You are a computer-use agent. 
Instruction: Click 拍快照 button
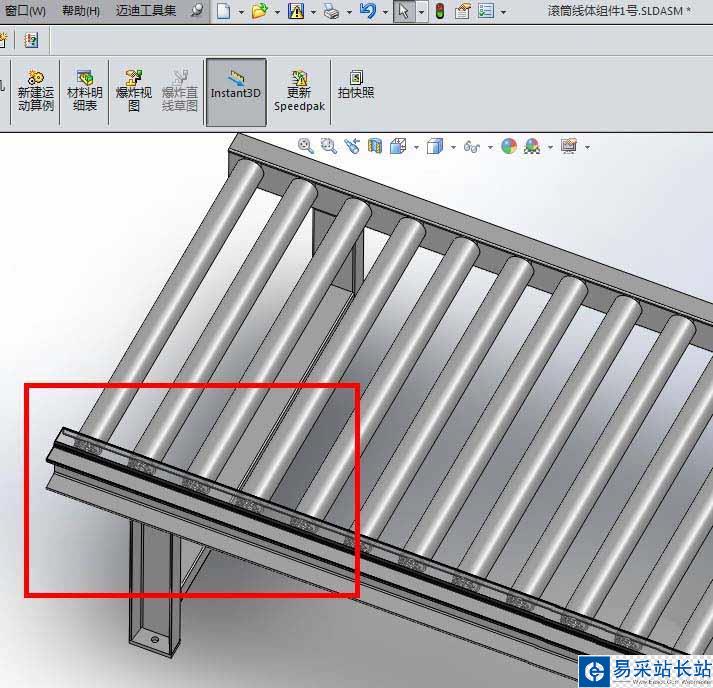coord(356,85)
